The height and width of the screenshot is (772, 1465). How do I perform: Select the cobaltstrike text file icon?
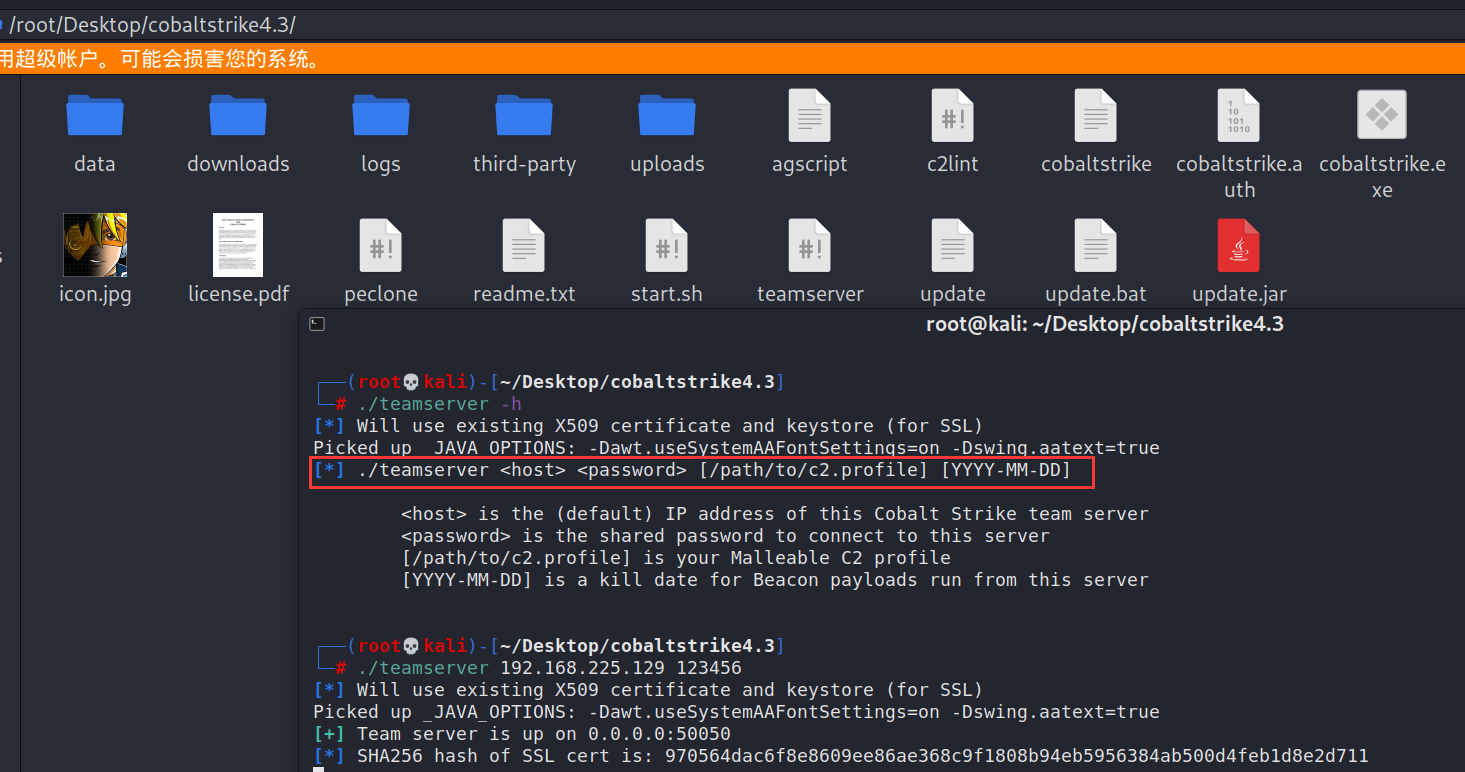pos(1096,115)
